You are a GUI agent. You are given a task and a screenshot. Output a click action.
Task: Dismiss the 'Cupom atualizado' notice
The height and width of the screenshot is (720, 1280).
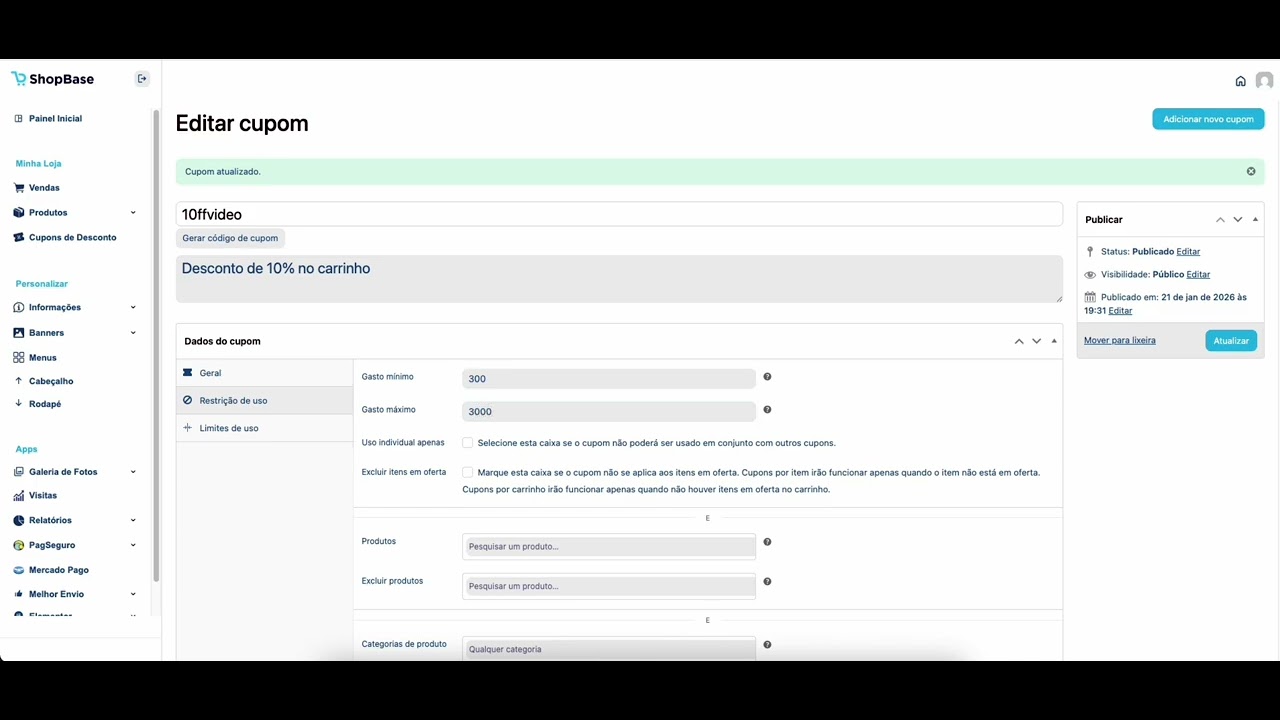pyautogui.click(x=1251, y=171)
